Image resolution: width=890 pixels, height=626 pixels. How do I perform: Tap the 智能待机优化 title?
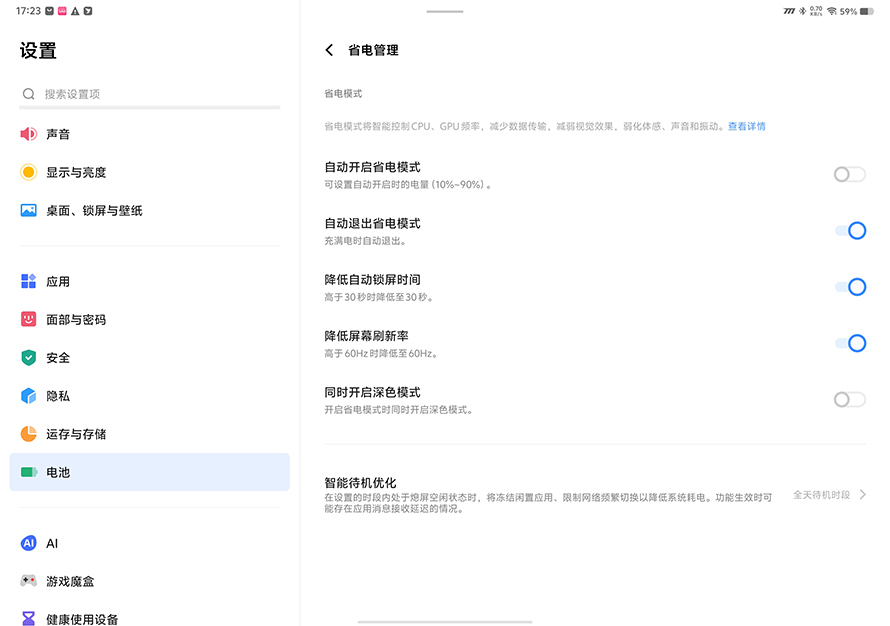(360, 482)
